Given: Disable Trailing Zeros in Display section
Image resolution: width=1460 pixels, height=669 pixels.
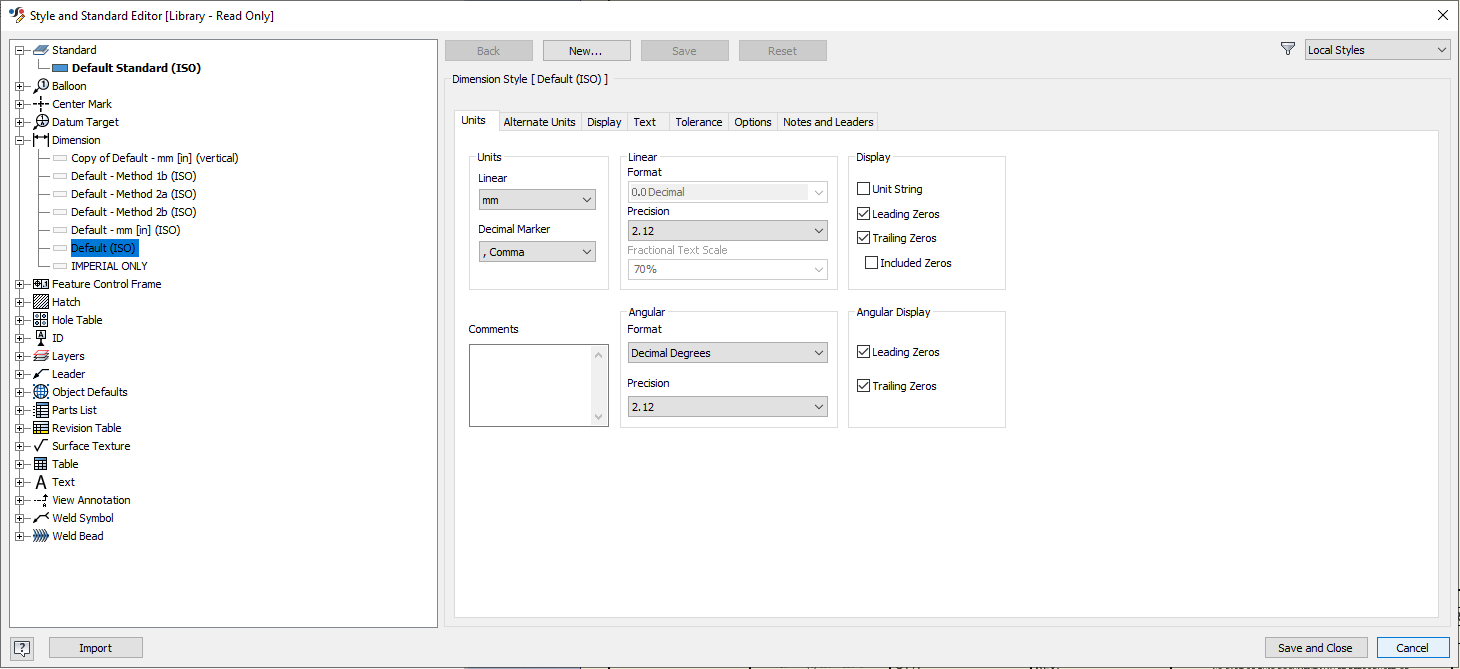Looking at the screenshot, I should 863,237.
